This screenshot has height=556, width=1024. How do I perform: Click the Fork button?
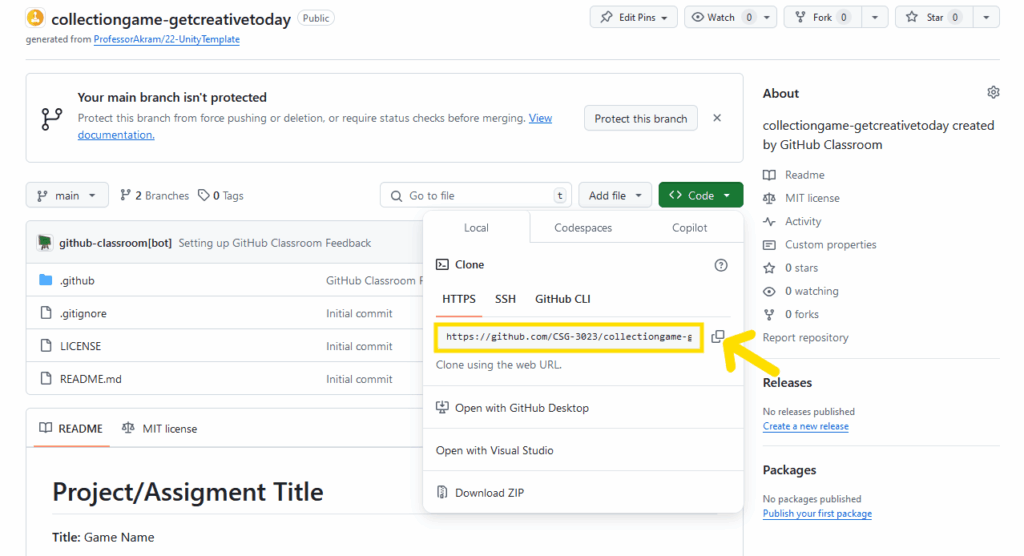(822, 18)
